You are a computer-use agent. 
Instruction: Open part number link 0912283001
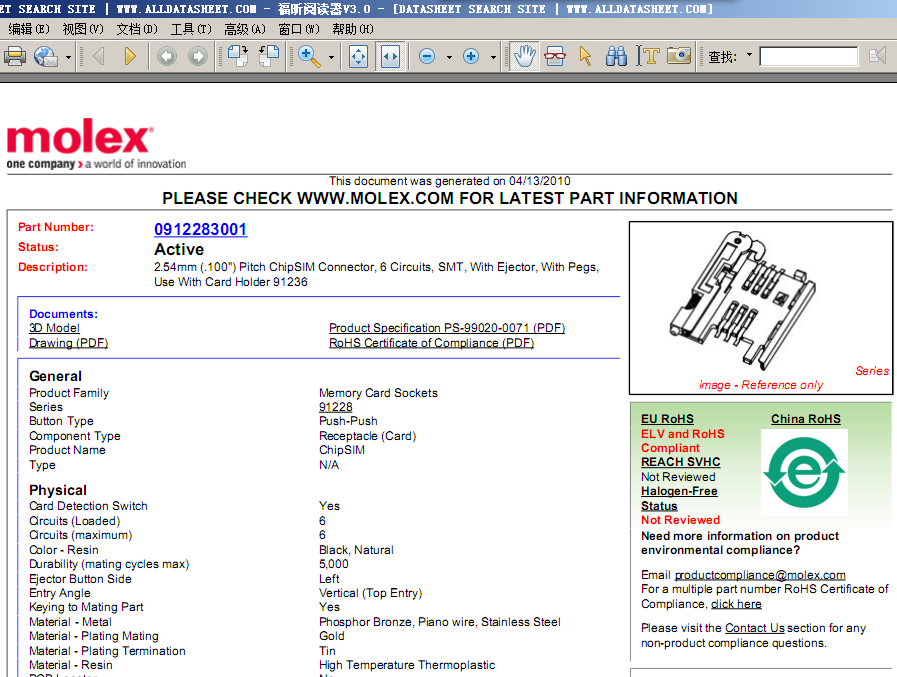pos(201,229)
